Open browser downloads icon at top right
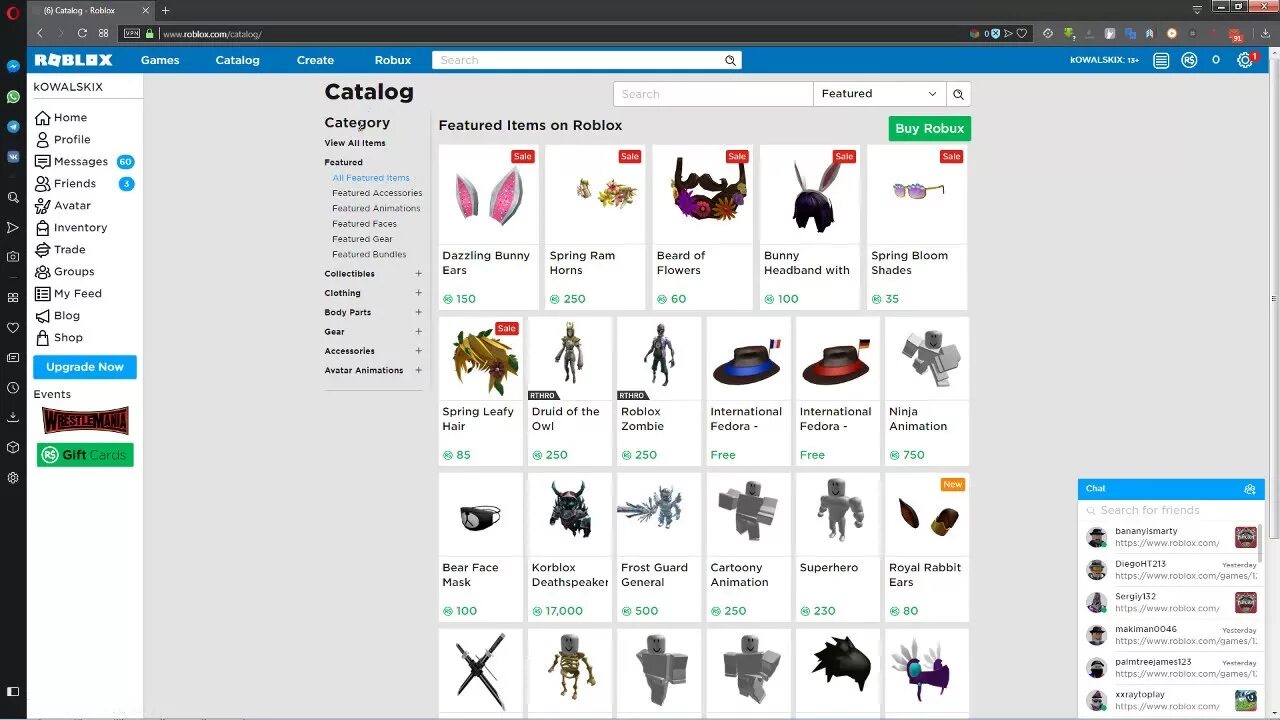1280x720 pixels. click(1265, 33)
